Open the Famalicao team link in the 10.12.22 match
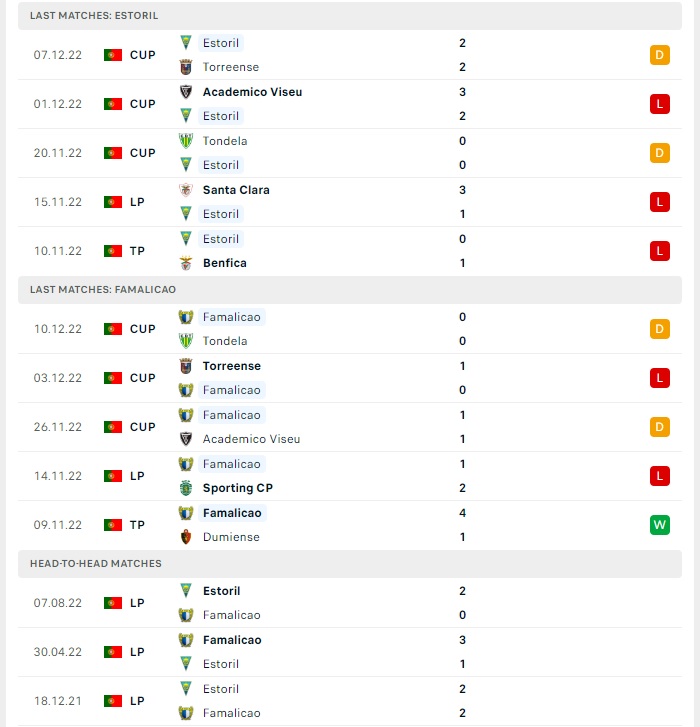The width and height of the screenshot is (700, 727). click(x=231, y=317)
